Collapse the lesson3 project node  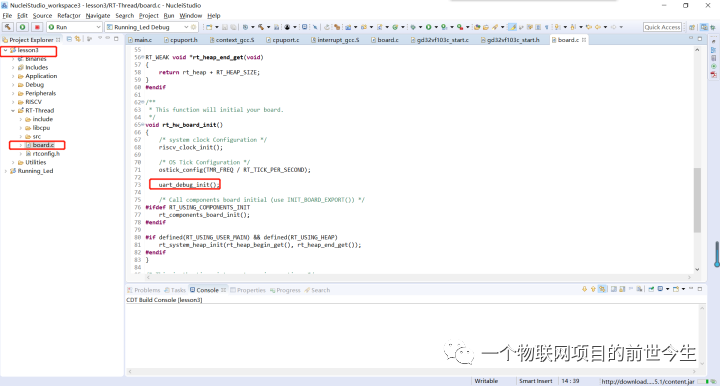[x=6, y=50]
